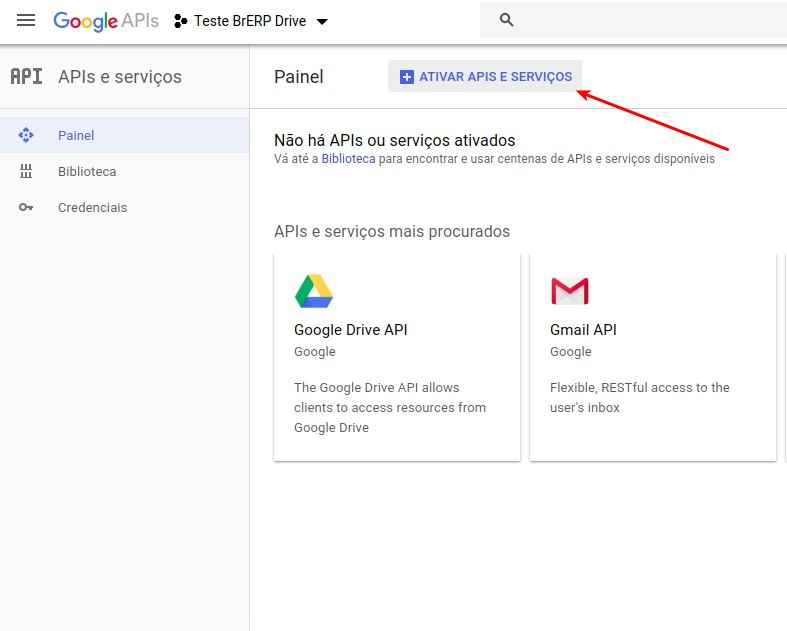
Task: Open Credenciais in the sidebar
Action: pyautogui.click(x=92, y=208)
